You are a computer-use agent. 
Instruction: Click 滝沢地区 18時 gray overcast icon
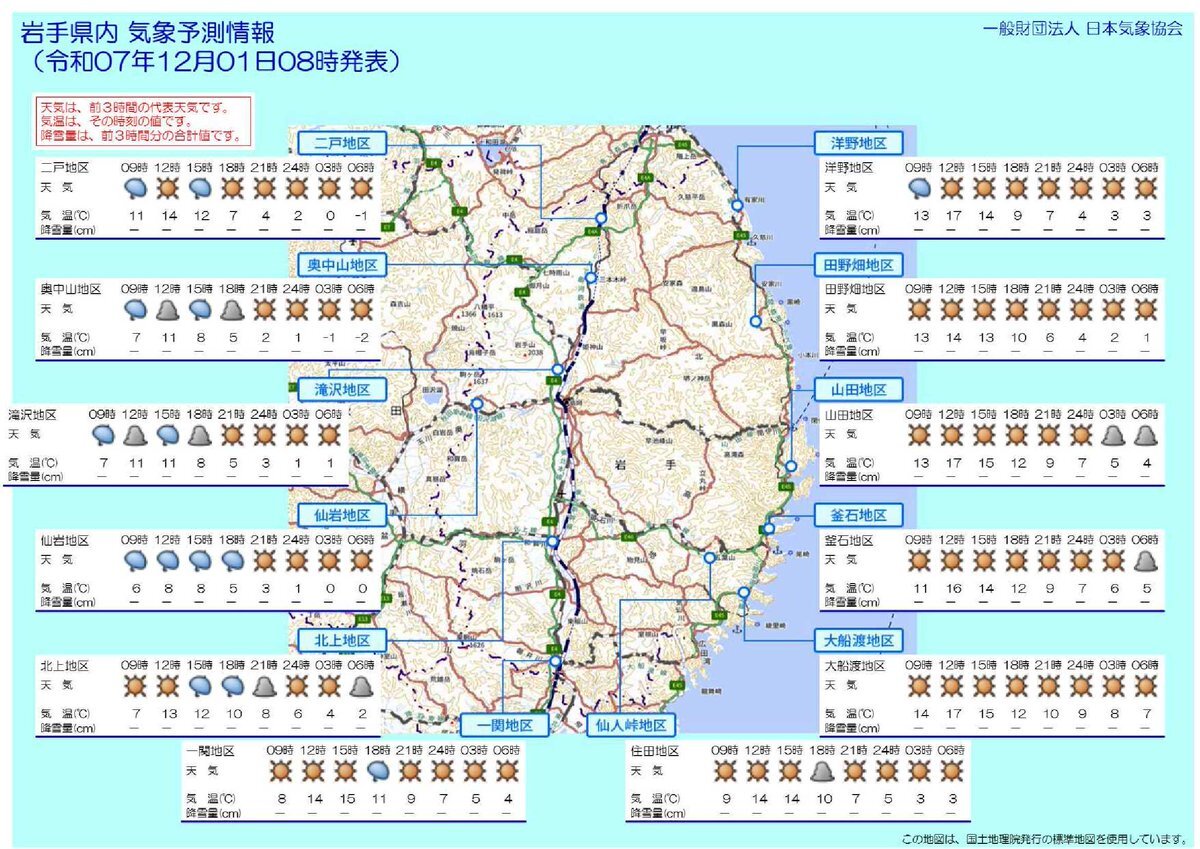[200, 435]
